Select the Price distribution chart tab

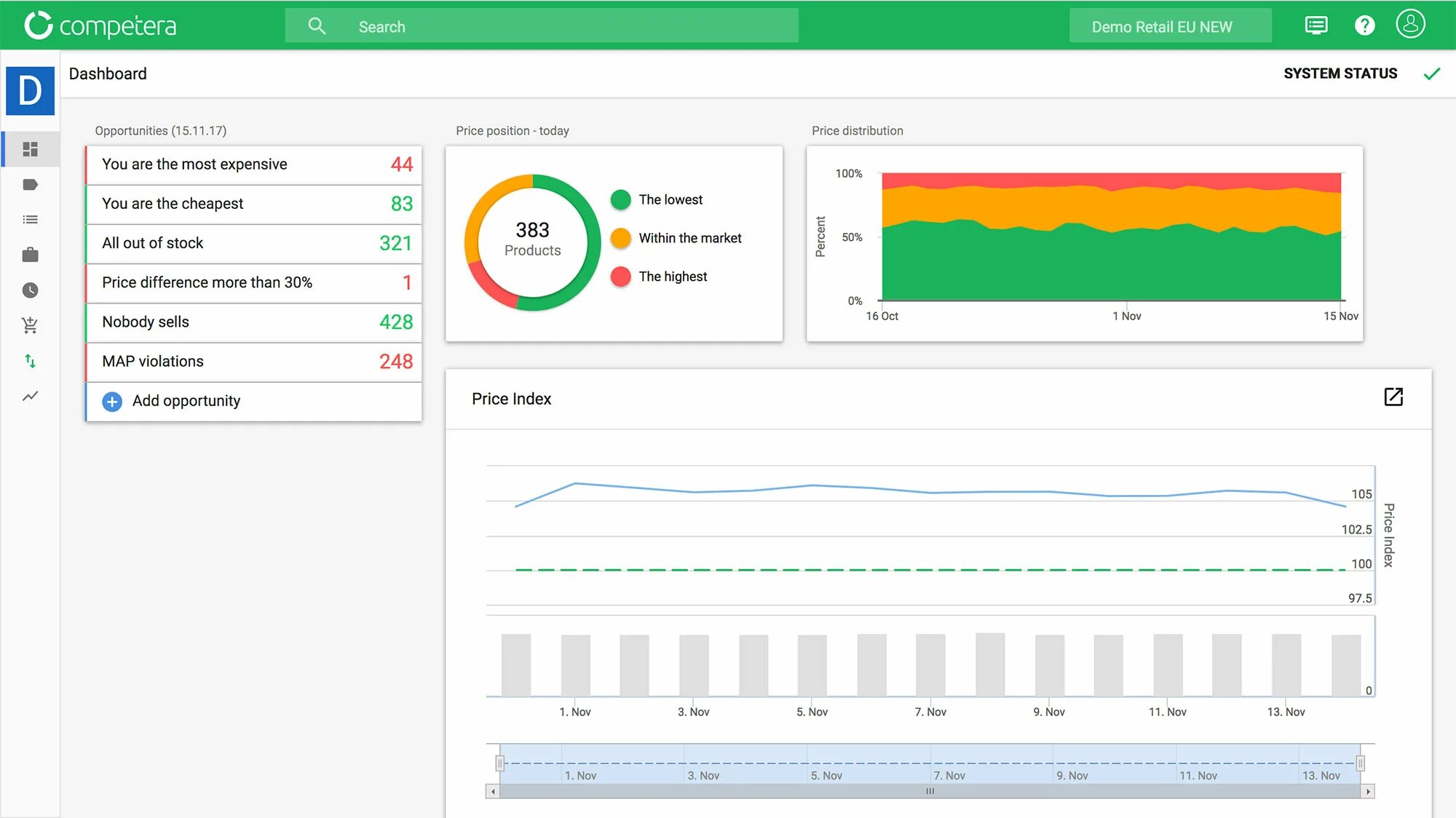coord(857,130)
